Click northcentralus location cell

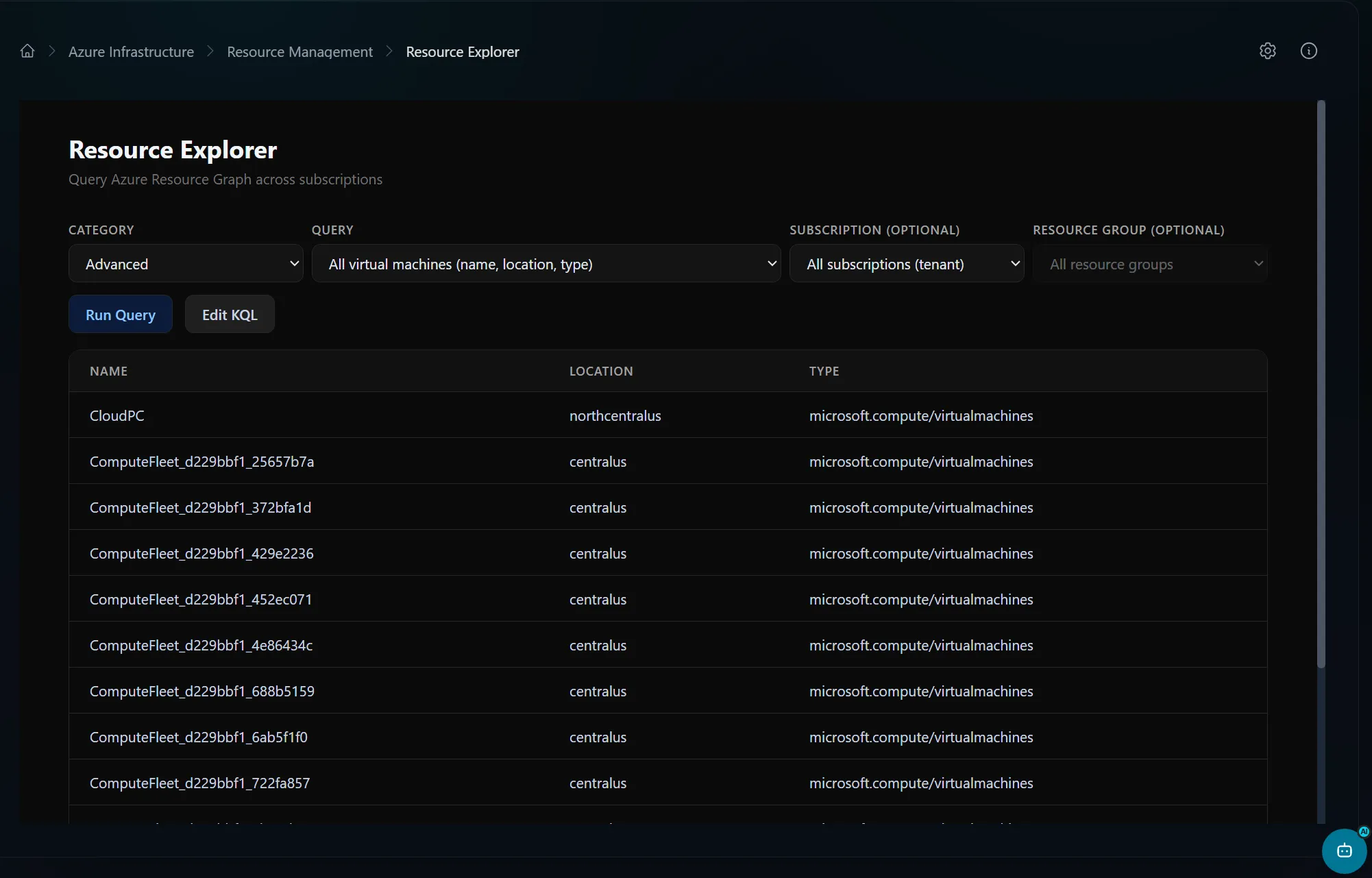[x=615, y=416]
